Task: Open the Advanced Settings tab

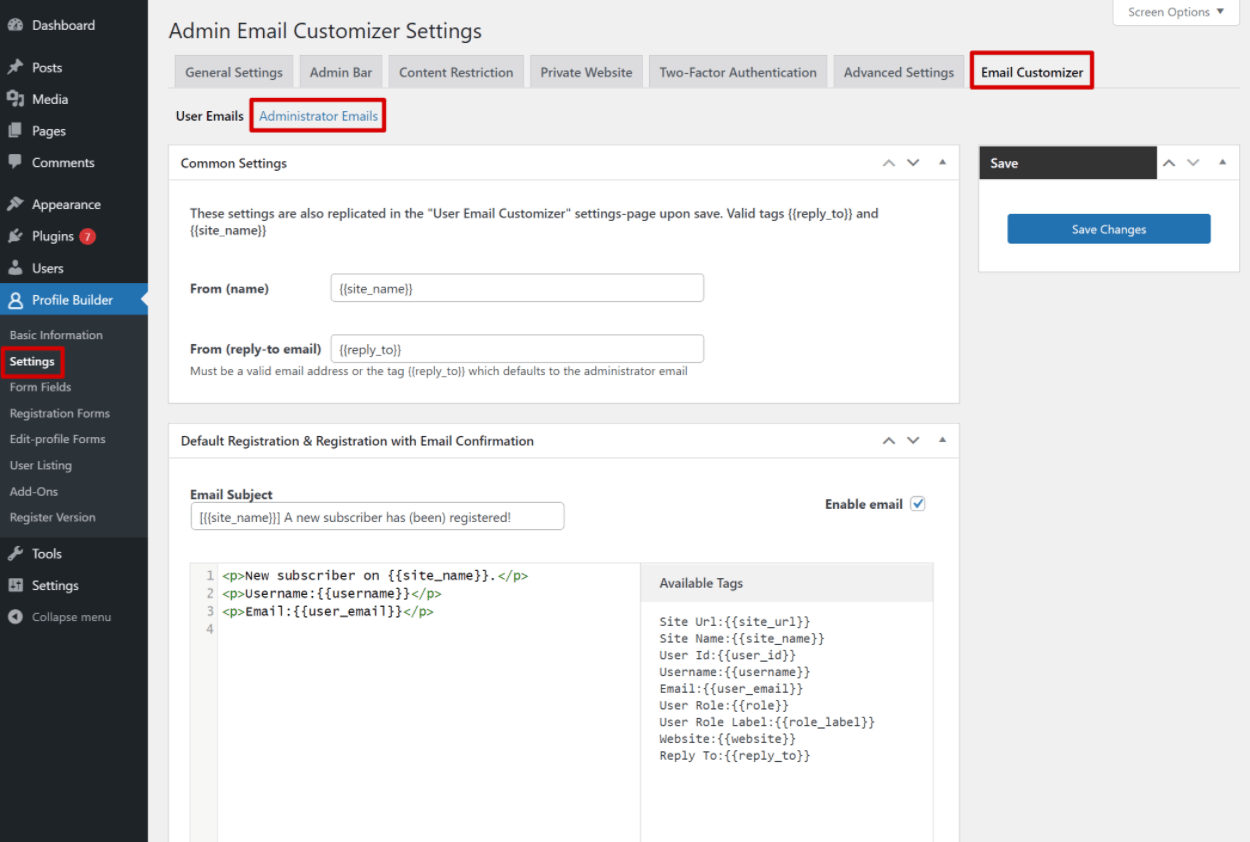Action: (x=899, y=72)
